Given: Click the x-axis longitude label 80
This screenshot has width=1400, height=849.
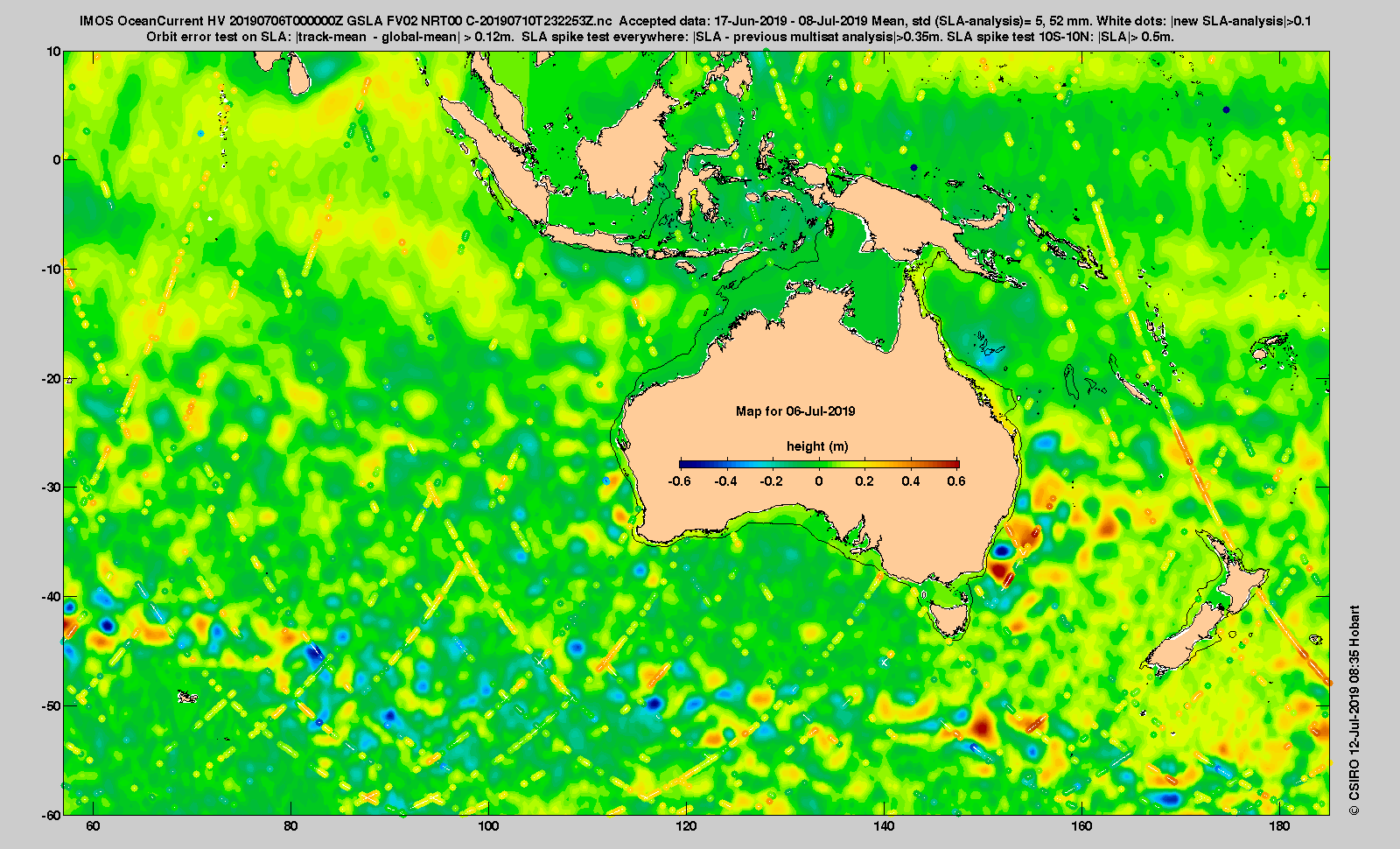Looking at the screenshot, I should (290, 826).
